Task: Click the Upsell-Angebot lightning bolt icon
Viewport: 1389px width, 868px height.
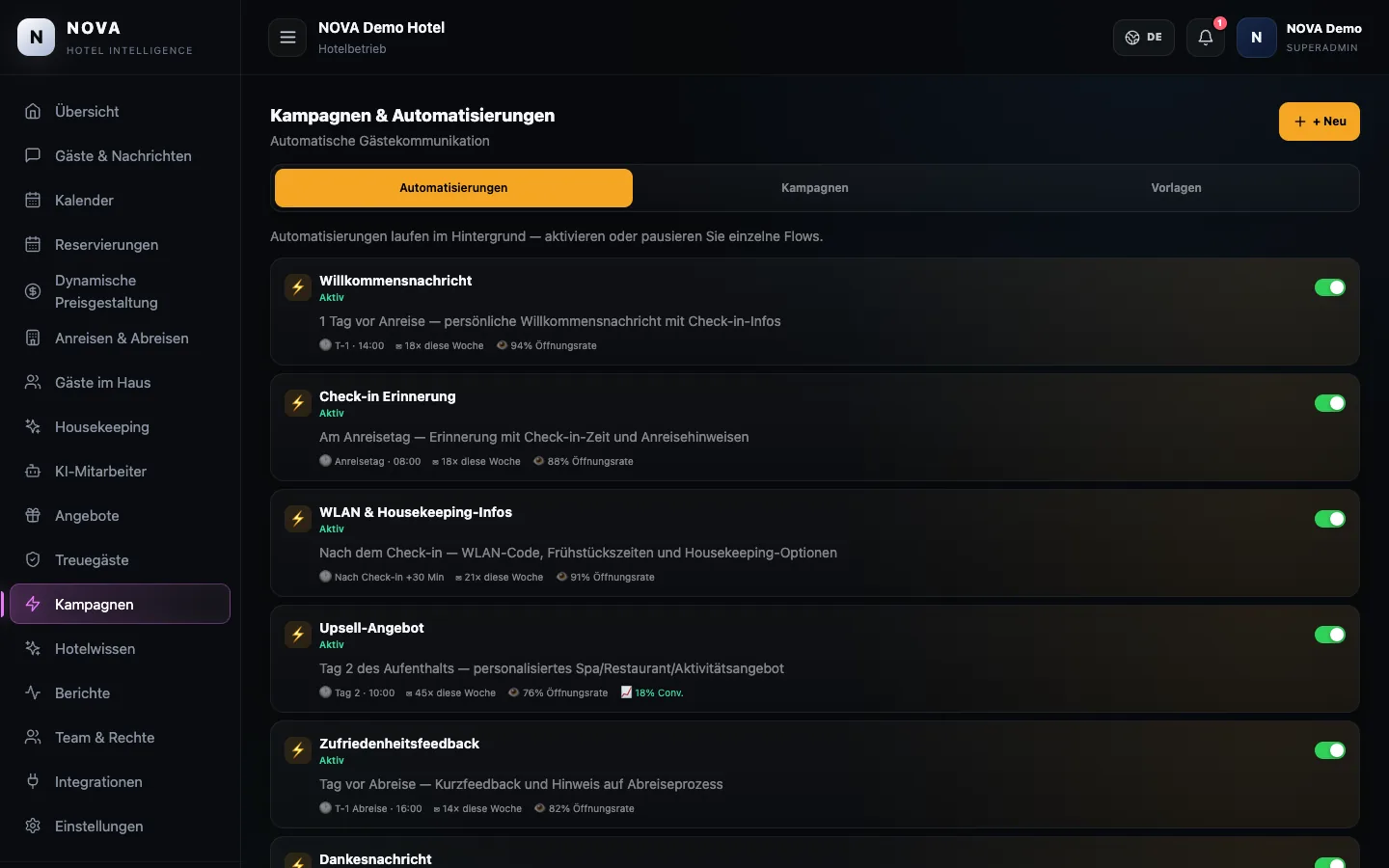Action: pyautogui.click(x=298, y=634)
